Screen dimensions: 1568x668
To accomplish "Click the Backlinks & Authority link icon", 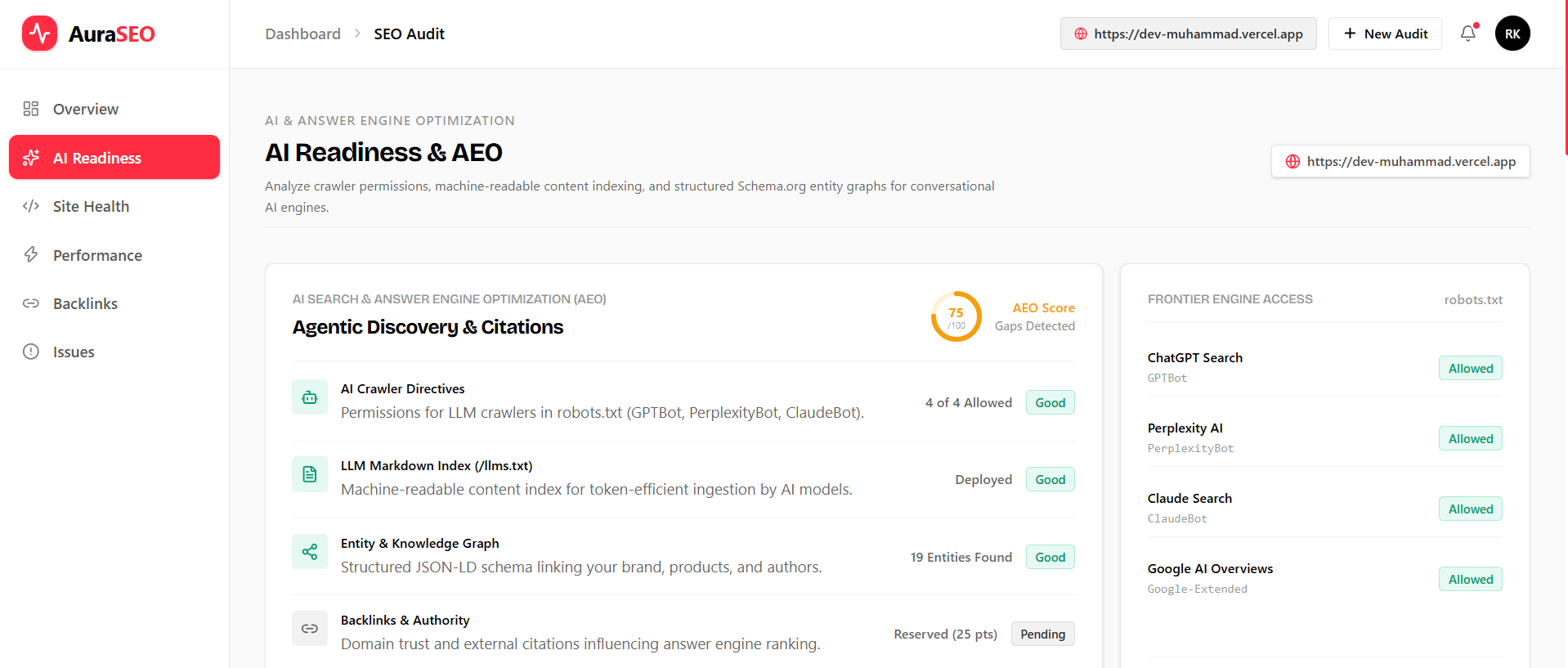I will [x=310, y=629].
